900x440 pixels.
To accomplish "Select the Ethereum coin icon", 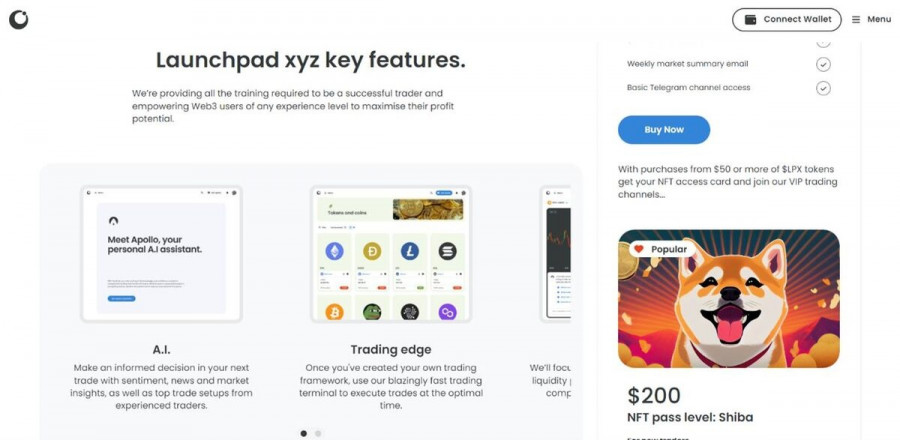I will pyautogui.click(x=334, y=251).
